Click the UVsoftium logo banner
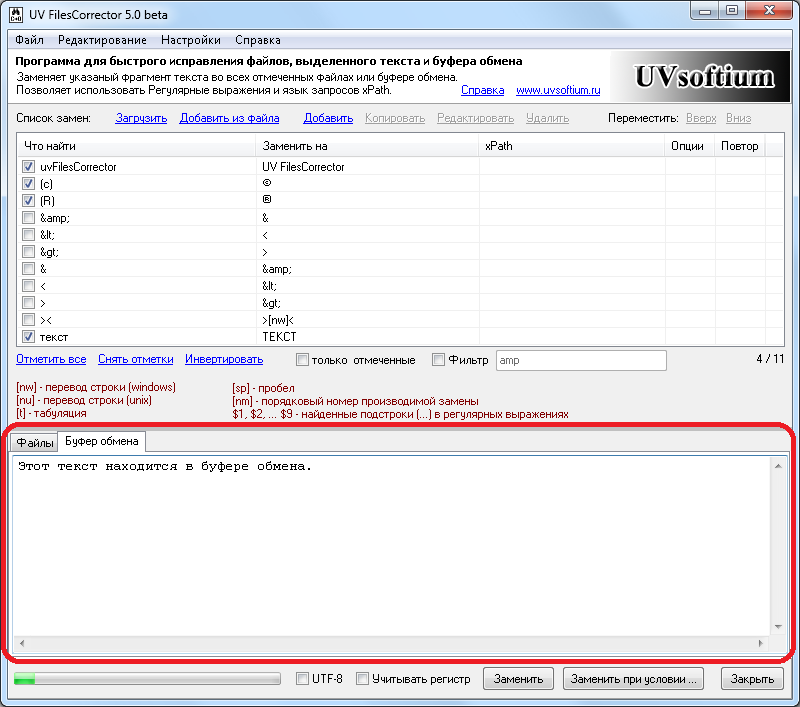 click(700, 77)
